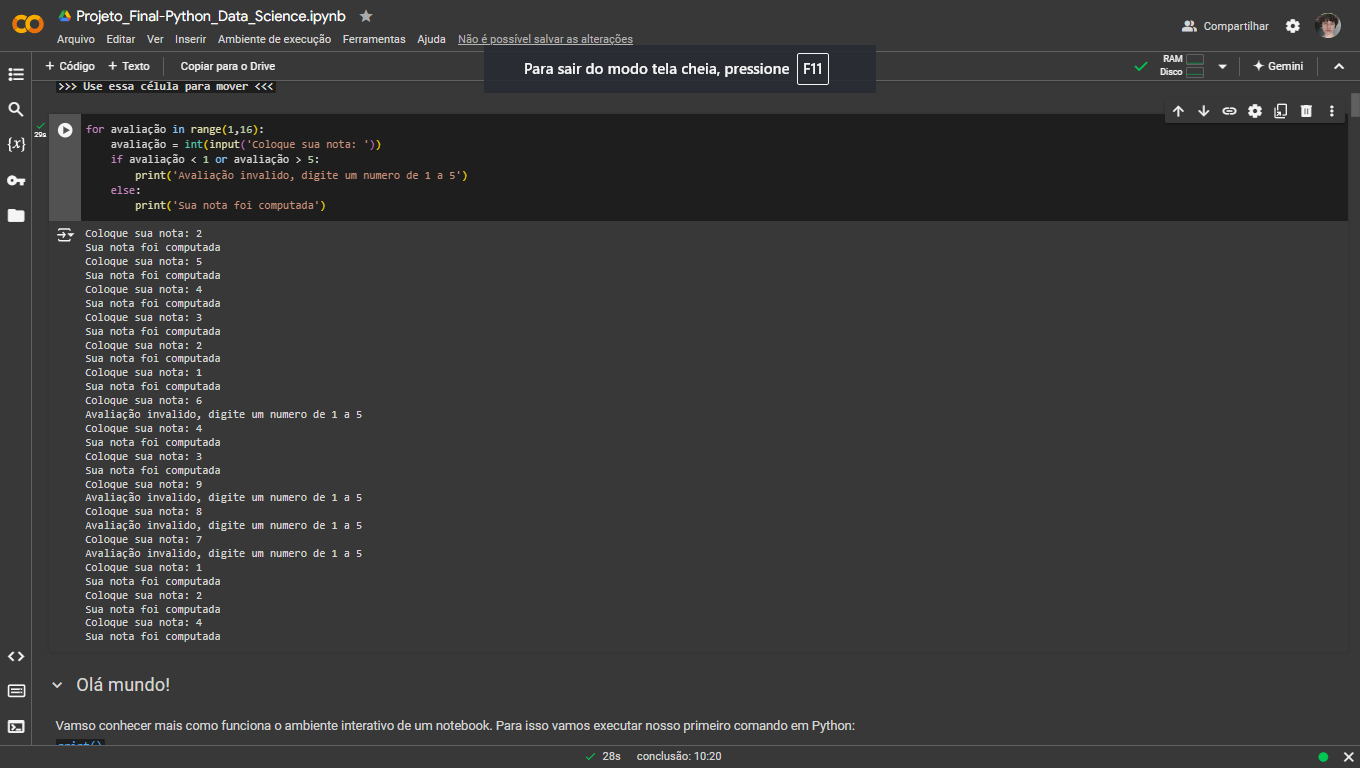Open the command palette sidebar icon
The height and width of the screenshot is (768, 1360).
pyautogui.click(x=16, y=691)
